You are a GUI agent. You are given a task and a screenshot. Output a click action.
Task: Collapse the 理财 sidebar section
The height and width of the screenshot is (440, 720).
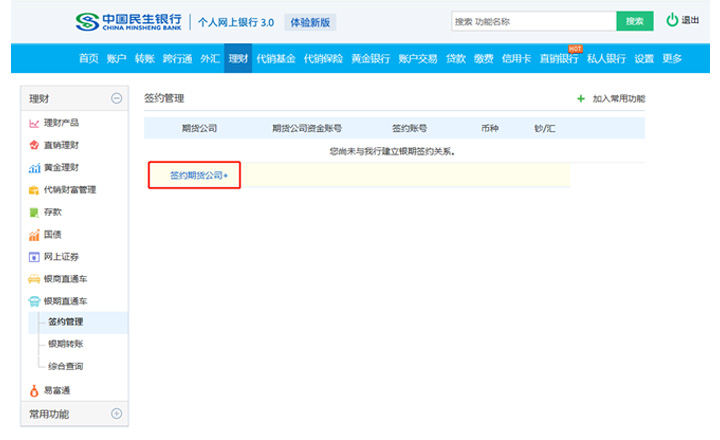[116, 98]
